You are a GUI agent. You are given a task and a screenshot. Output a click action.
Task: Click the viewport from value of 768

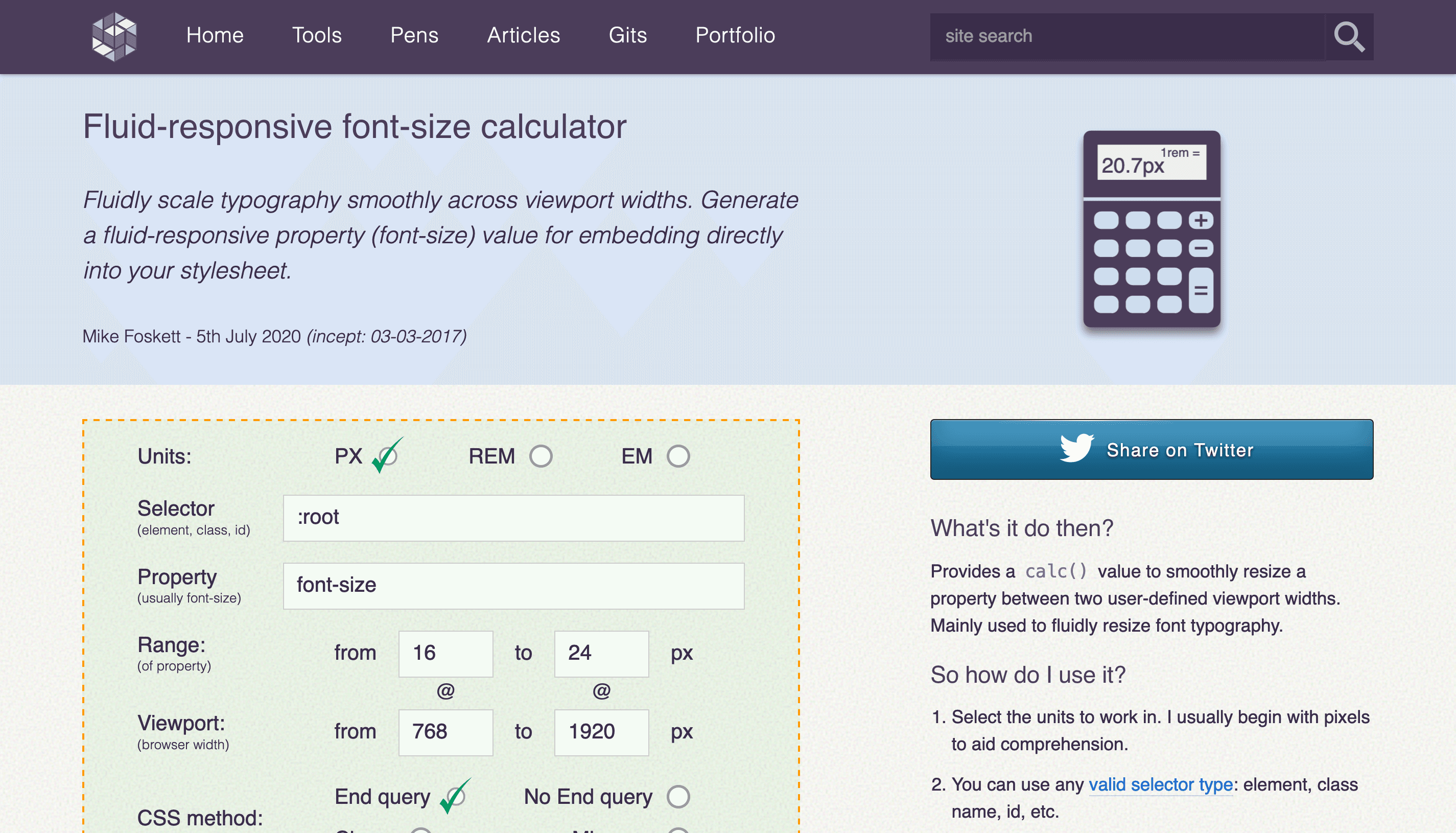[445, 732]
